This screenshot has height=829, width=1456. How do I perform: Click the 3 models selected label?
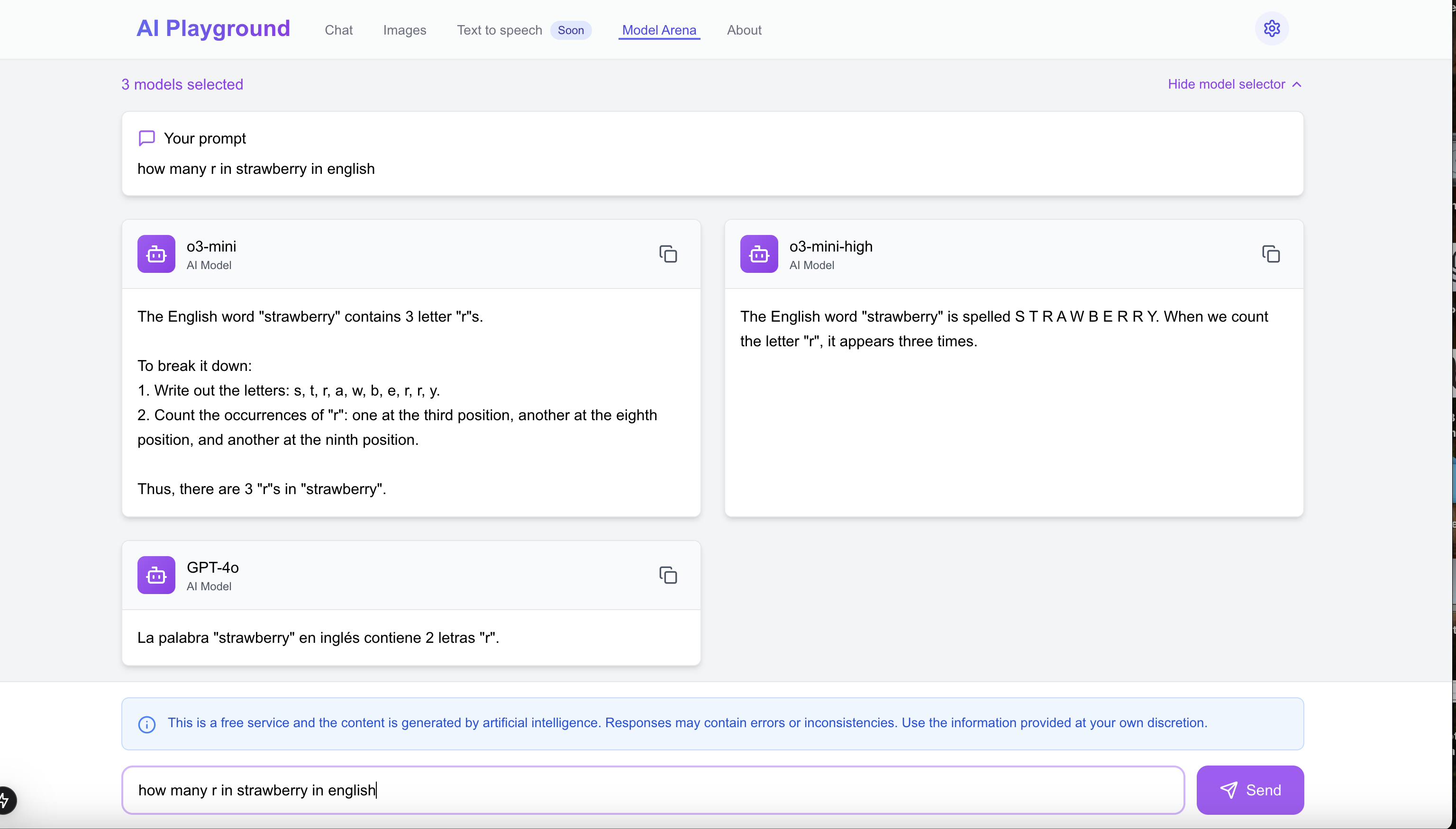tap(182, 84)
